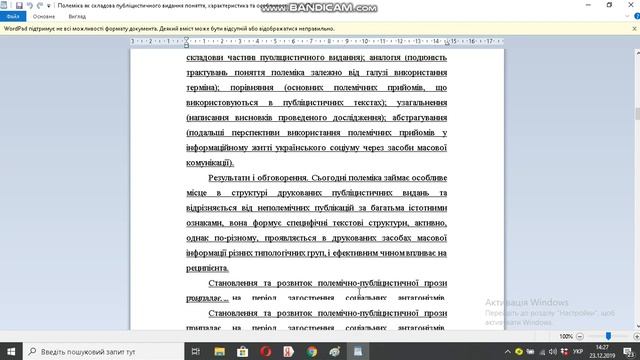Image resolution: width=640 pixels, height=360 pixels.
Task: Click the Undo arrow in the quick access toolbar
Action: tap(30, 5)
